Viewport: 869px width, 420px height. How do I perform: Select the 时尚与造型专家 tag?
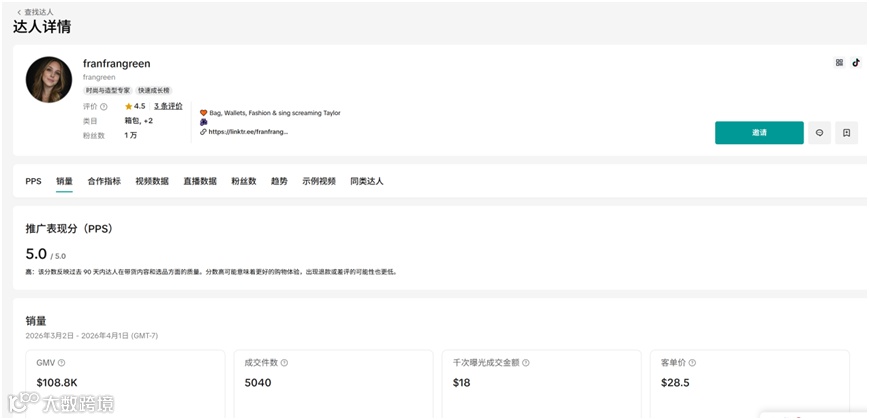point(108,90)
